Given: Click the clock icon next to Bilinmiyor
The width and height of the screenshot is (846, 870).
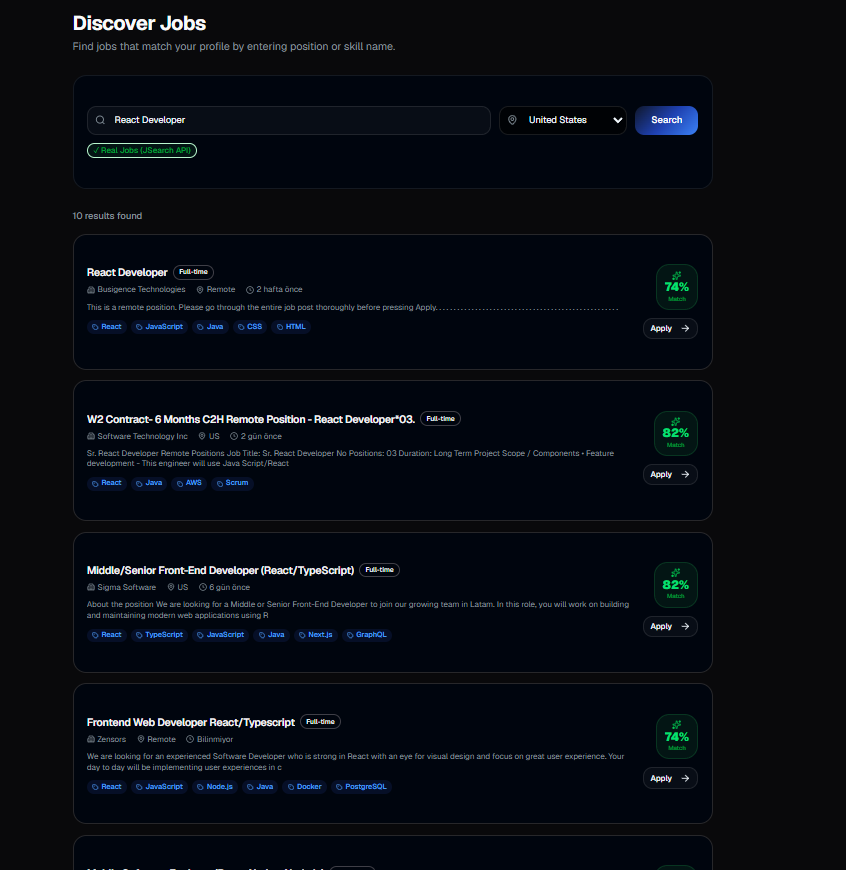Looking at the screenshot, I should [190, 739].
